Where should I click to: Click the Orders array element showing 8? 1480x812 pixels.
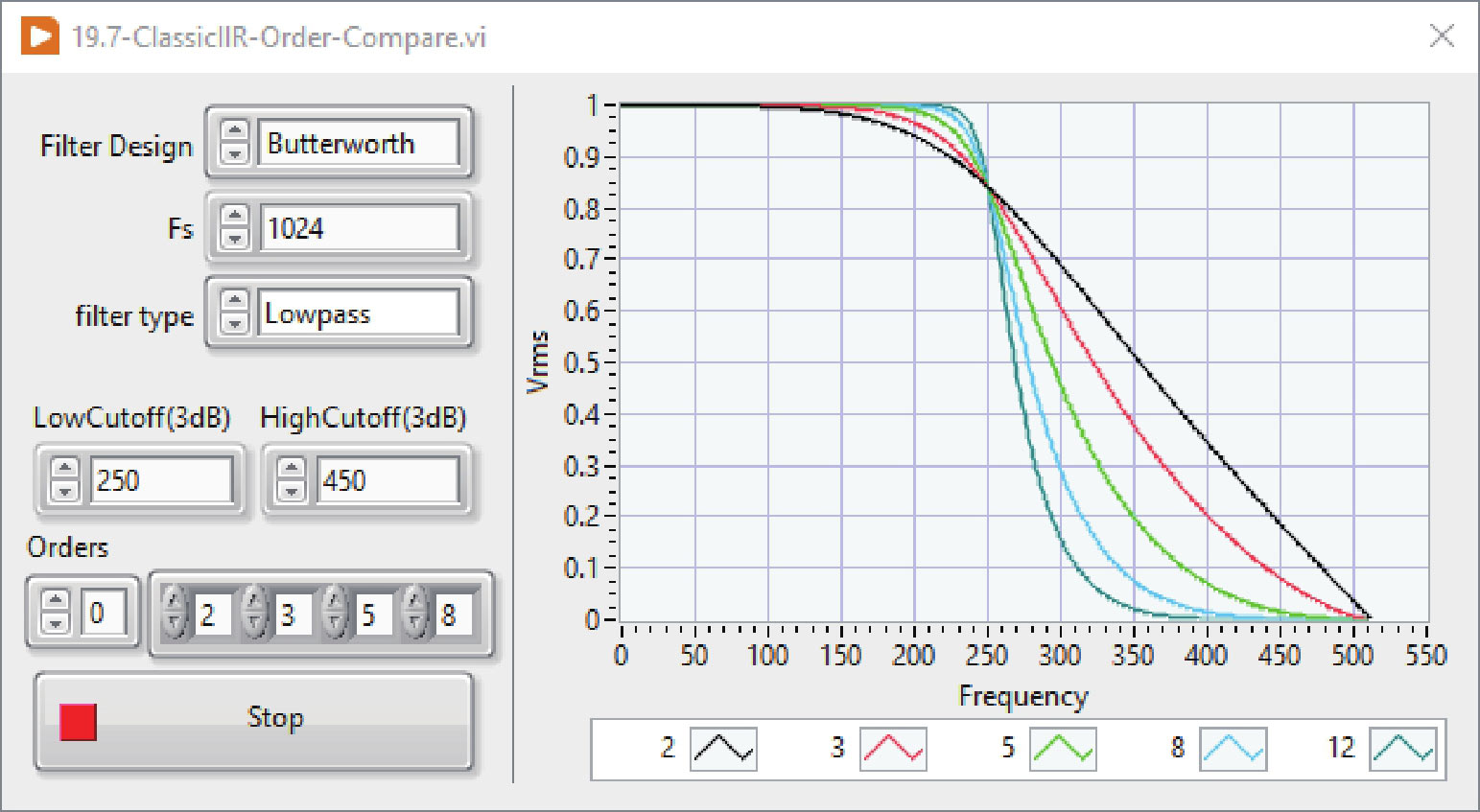pos(454,615)
